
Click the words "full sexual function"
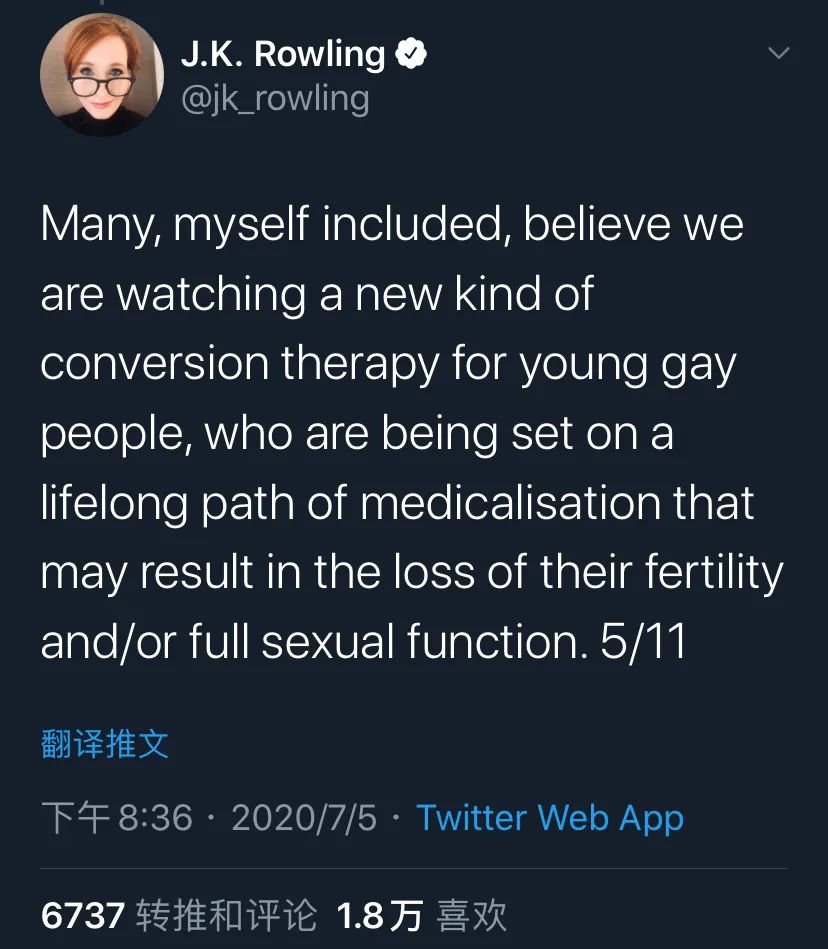pos(385,643)
